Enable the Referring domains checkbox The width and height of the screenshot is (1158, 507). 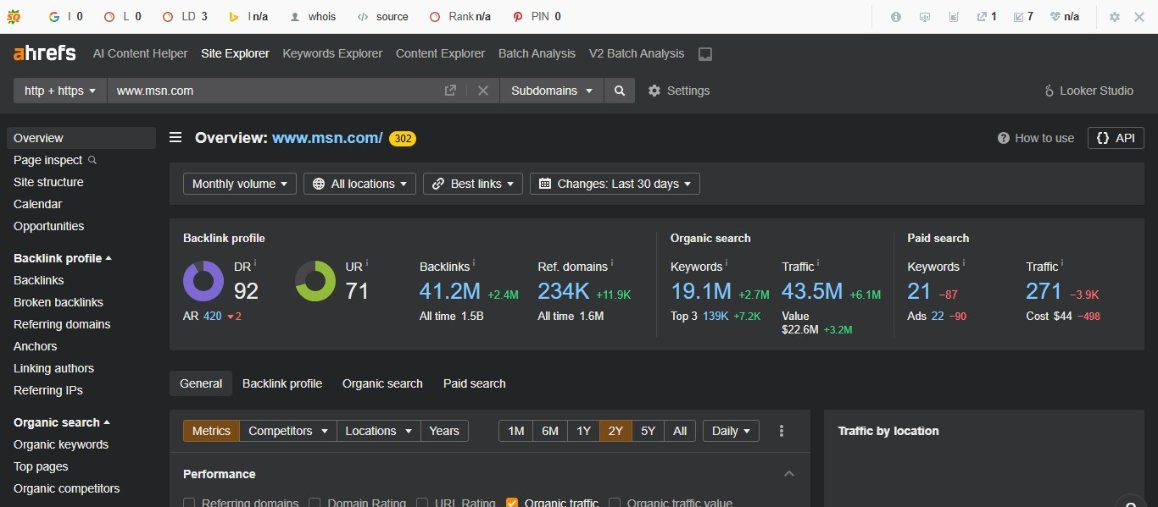189,503
